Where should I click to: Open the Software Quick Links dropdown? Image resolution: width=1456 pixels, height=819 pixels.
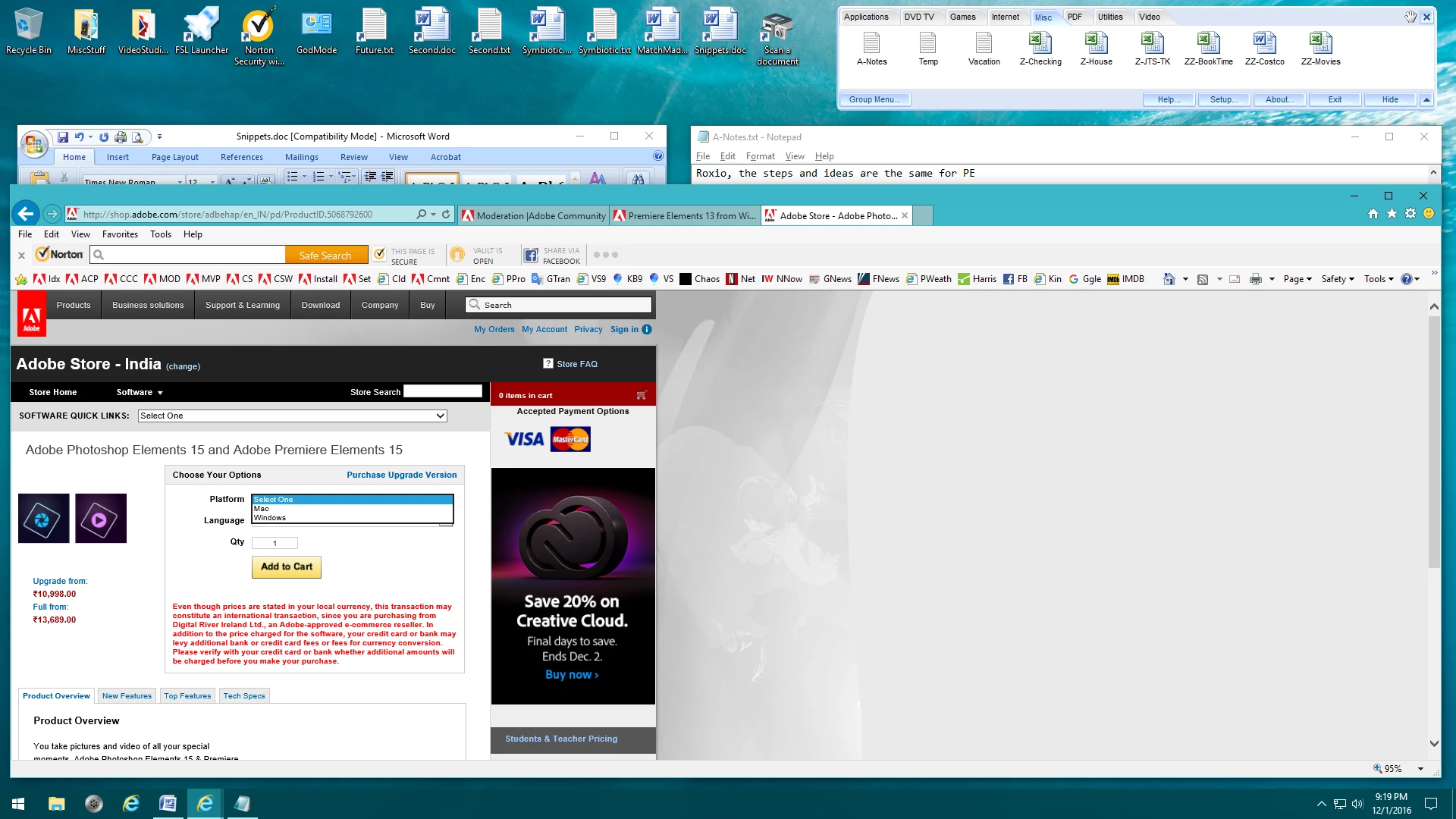pyautogui.click(x=292, y=416)
